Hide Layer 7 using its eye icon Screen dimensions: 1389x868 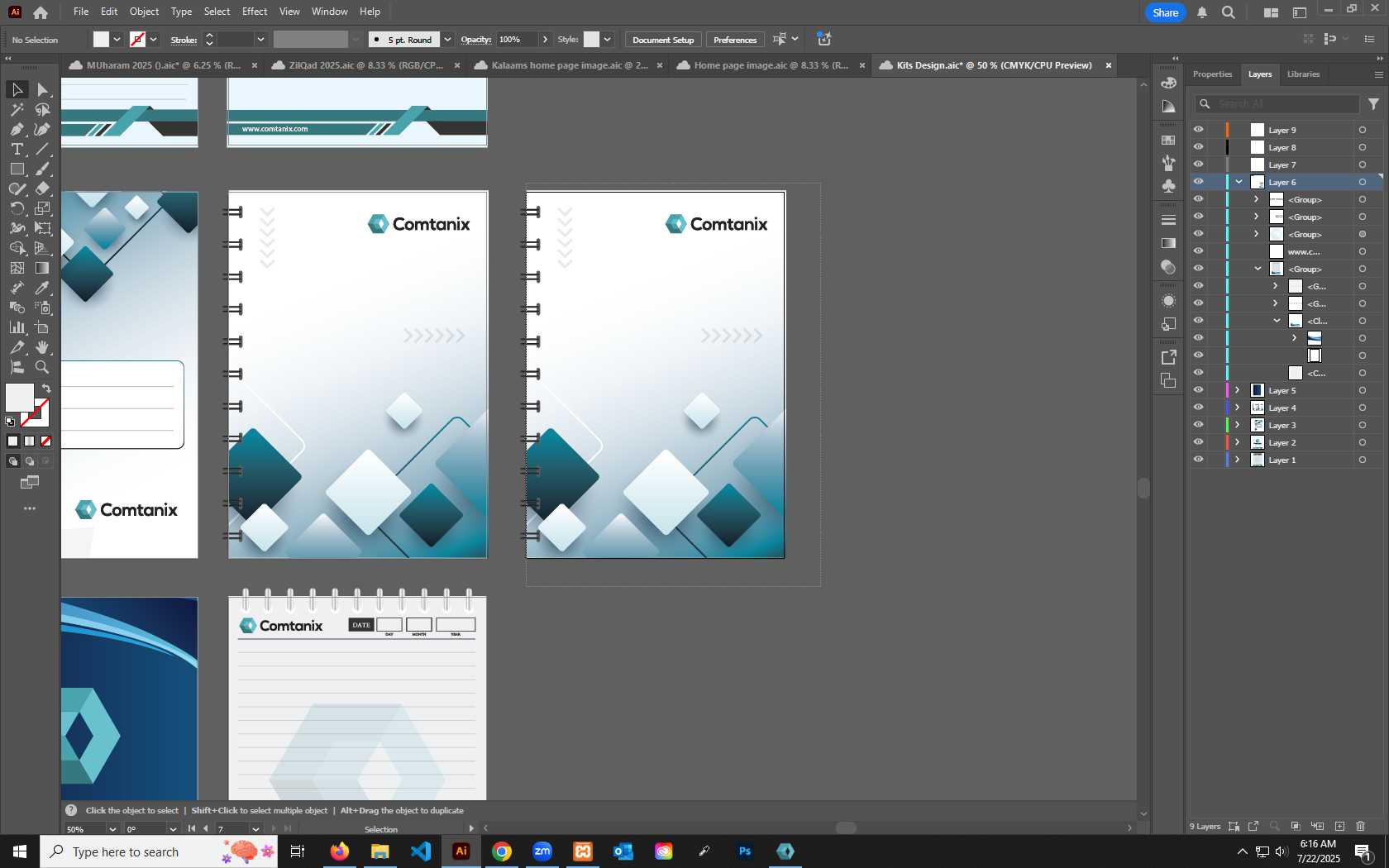click(x=1198, y=165)
